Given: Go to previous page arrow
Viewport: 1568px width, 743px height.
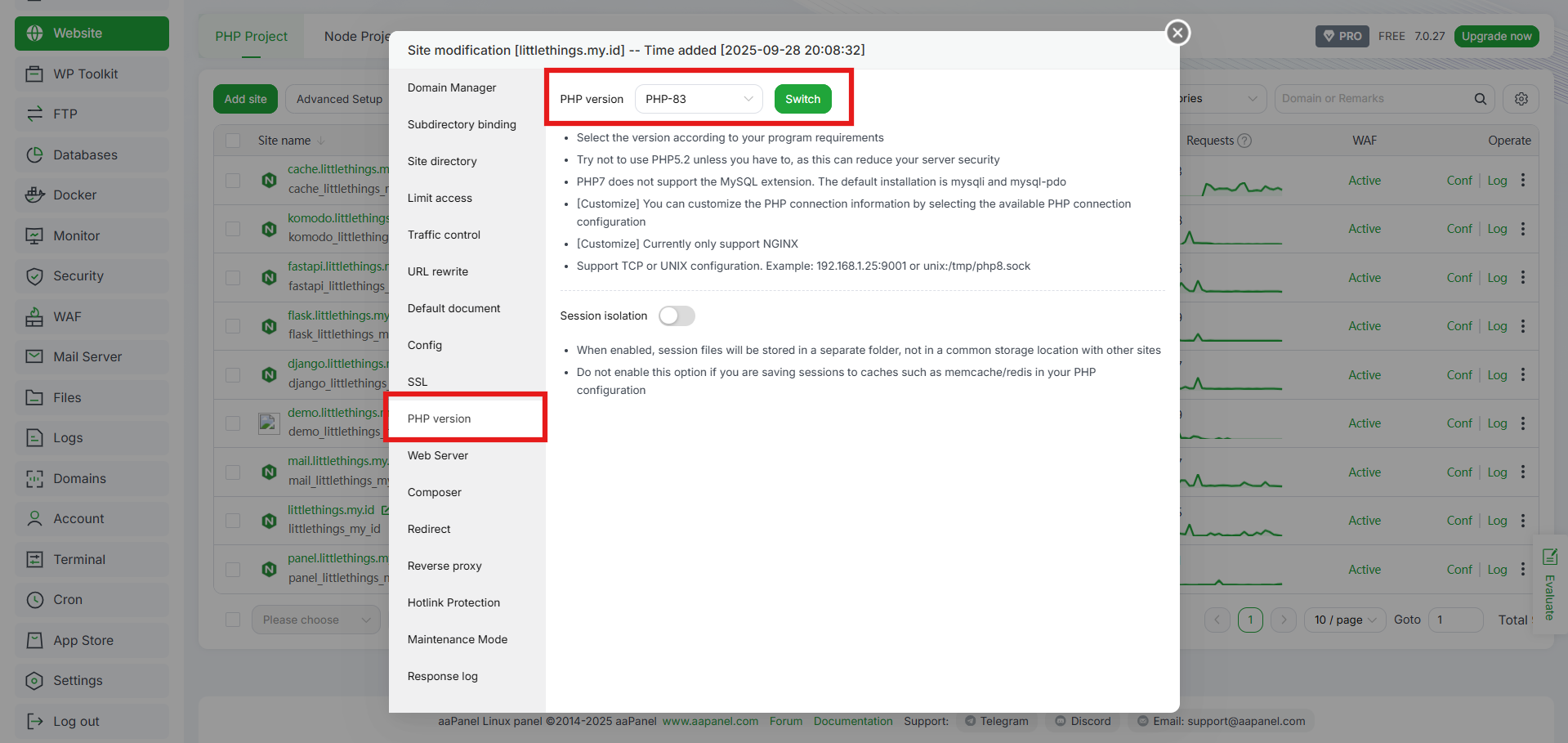Looking at the screenshot, I should click(1217, 620).
